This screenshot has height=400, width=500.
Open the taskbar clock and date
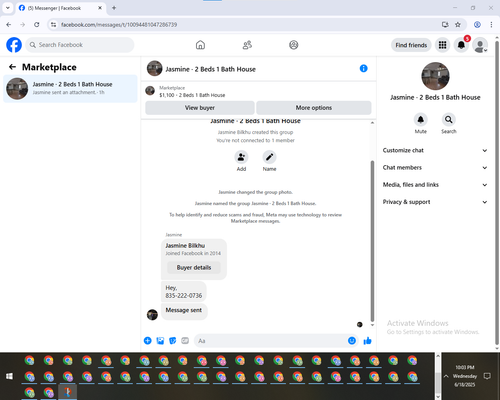point(465,376)
